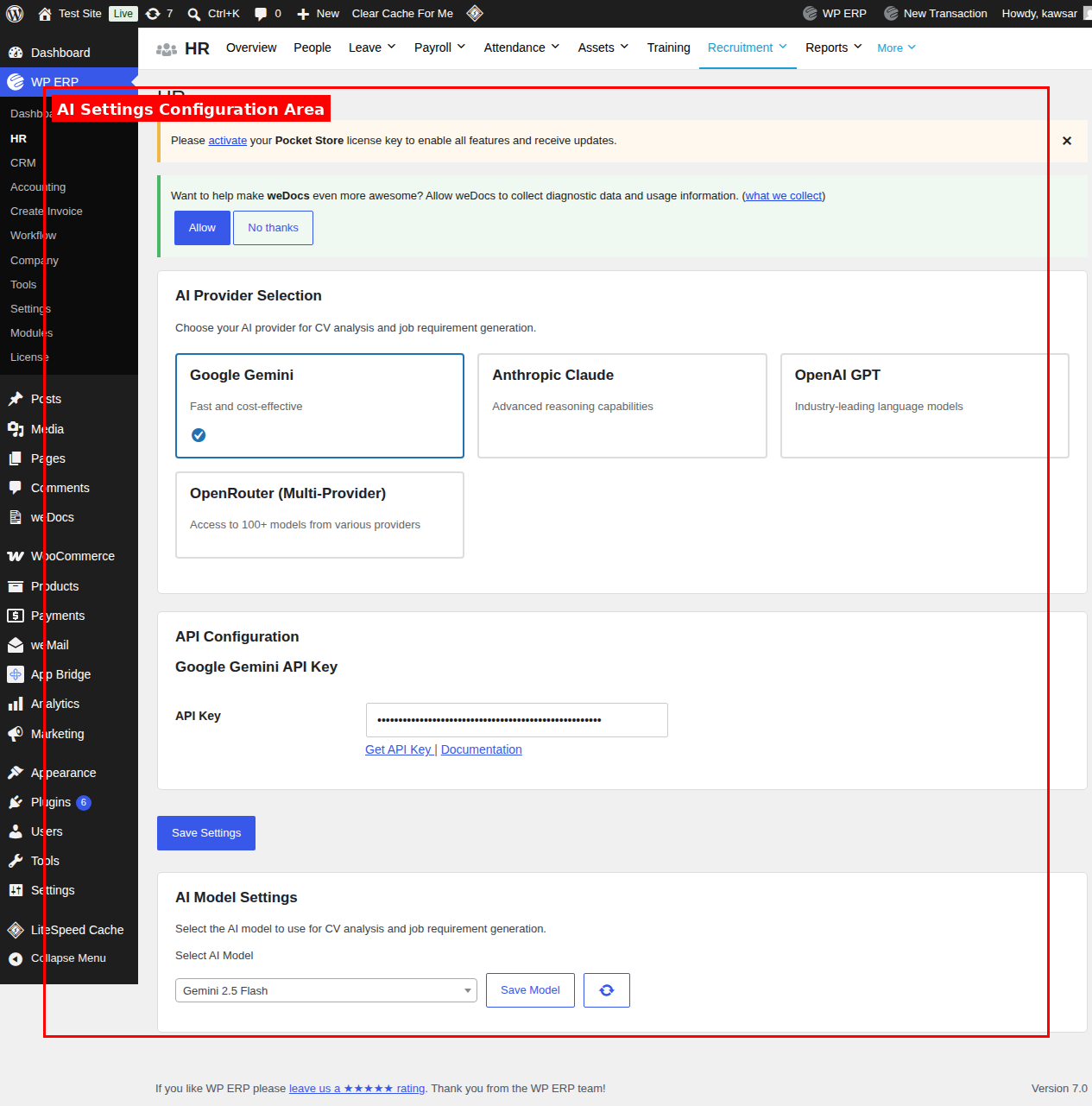
Task: Click the New Transaction icon
Action: point(891,13)
